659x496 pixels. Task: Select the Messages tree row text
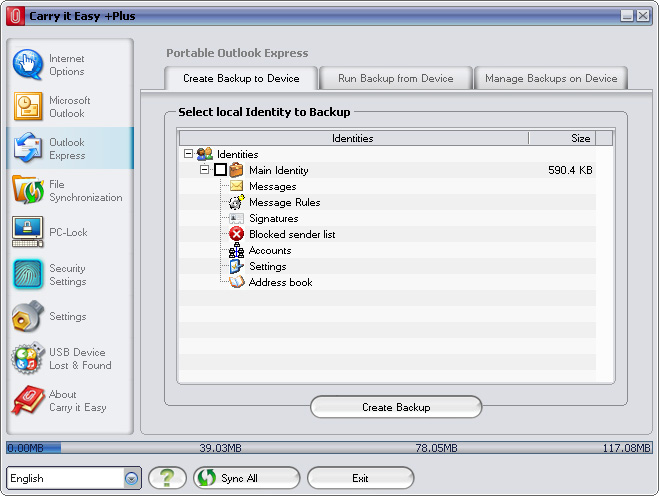pos(272,186)
